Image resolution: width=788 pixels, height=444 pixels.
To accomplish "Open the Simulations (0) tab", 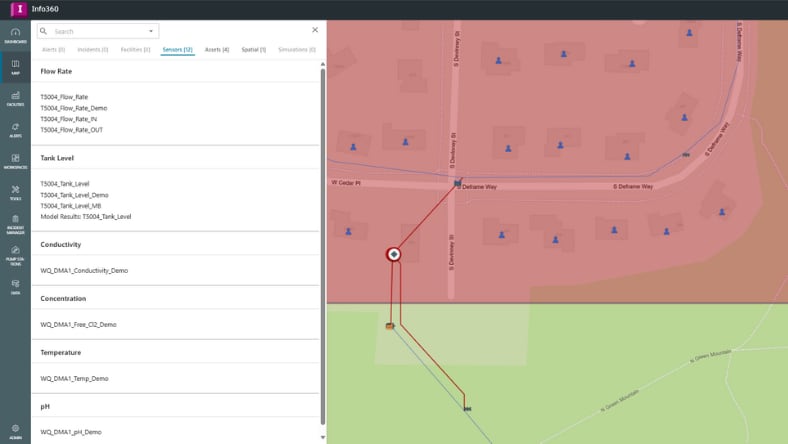I will click(x=297, y=50).
